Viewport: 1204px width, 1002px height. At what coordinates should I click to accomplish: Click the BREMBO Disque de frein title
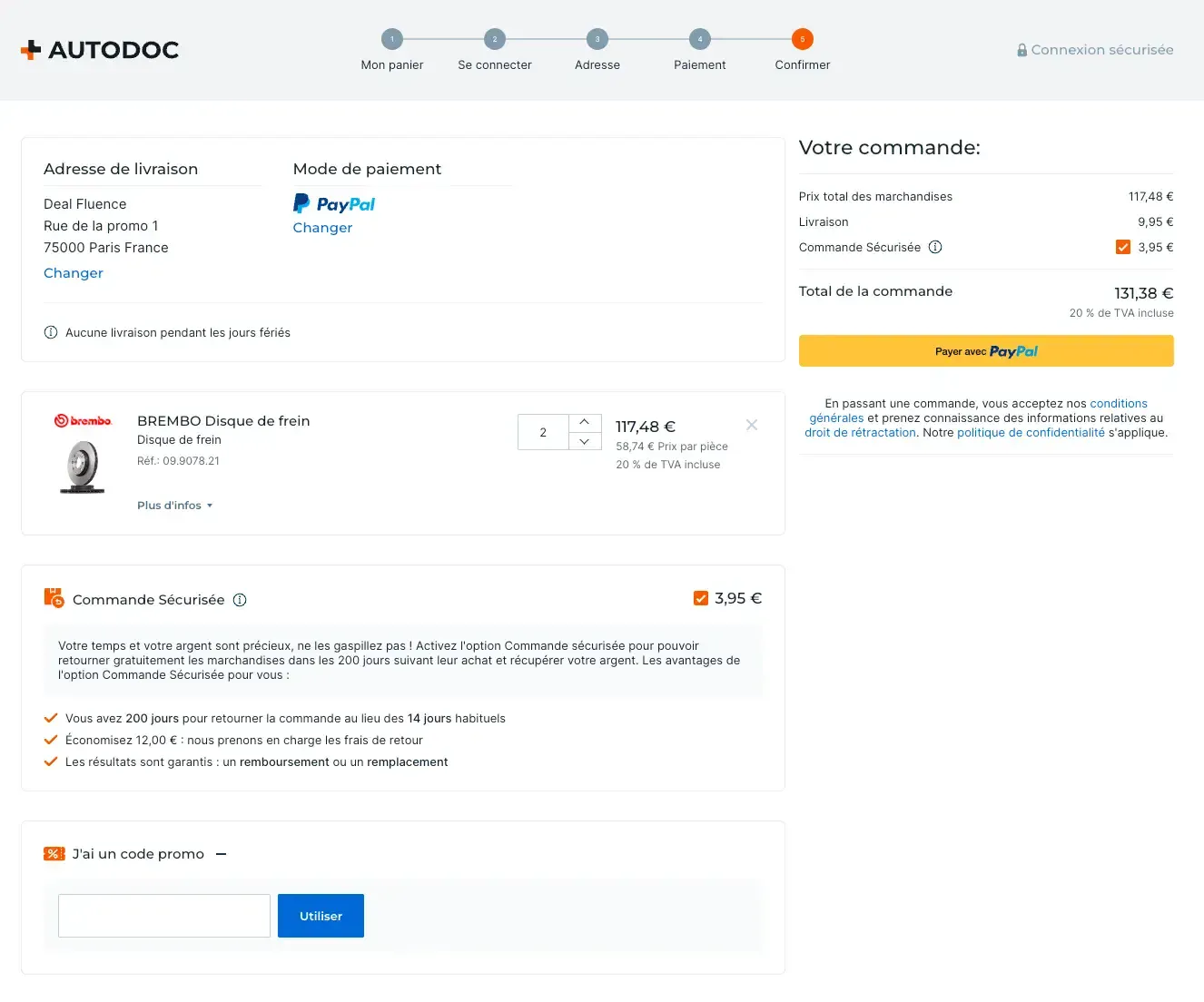click(223, 421)
